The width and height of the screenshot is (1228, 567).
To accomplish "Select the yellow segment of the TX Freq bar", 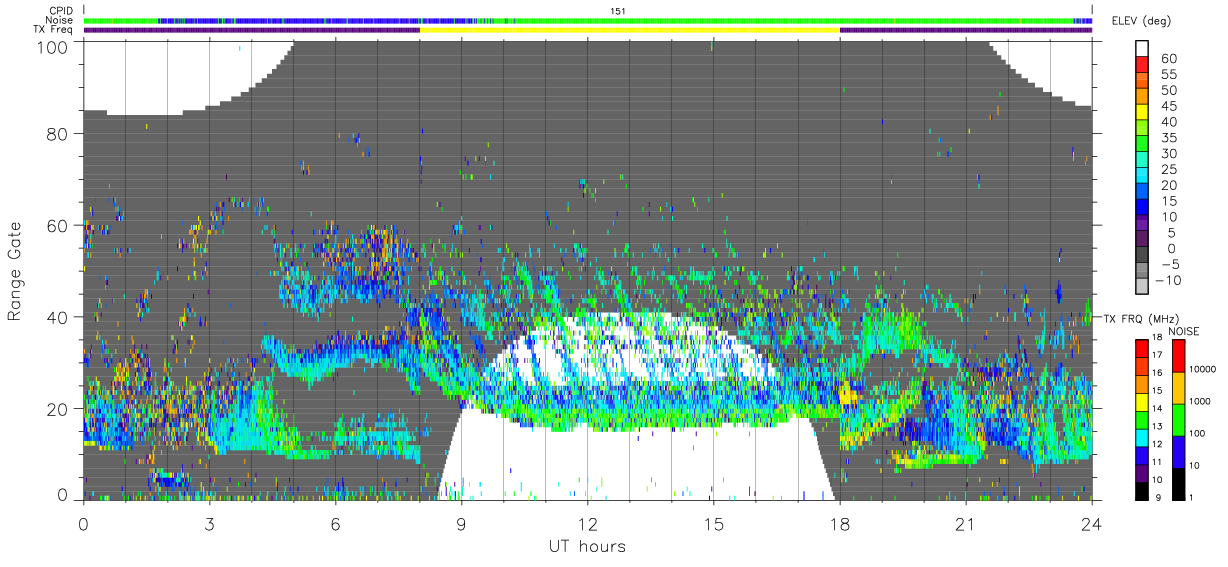I will click(x=629, y=30).
